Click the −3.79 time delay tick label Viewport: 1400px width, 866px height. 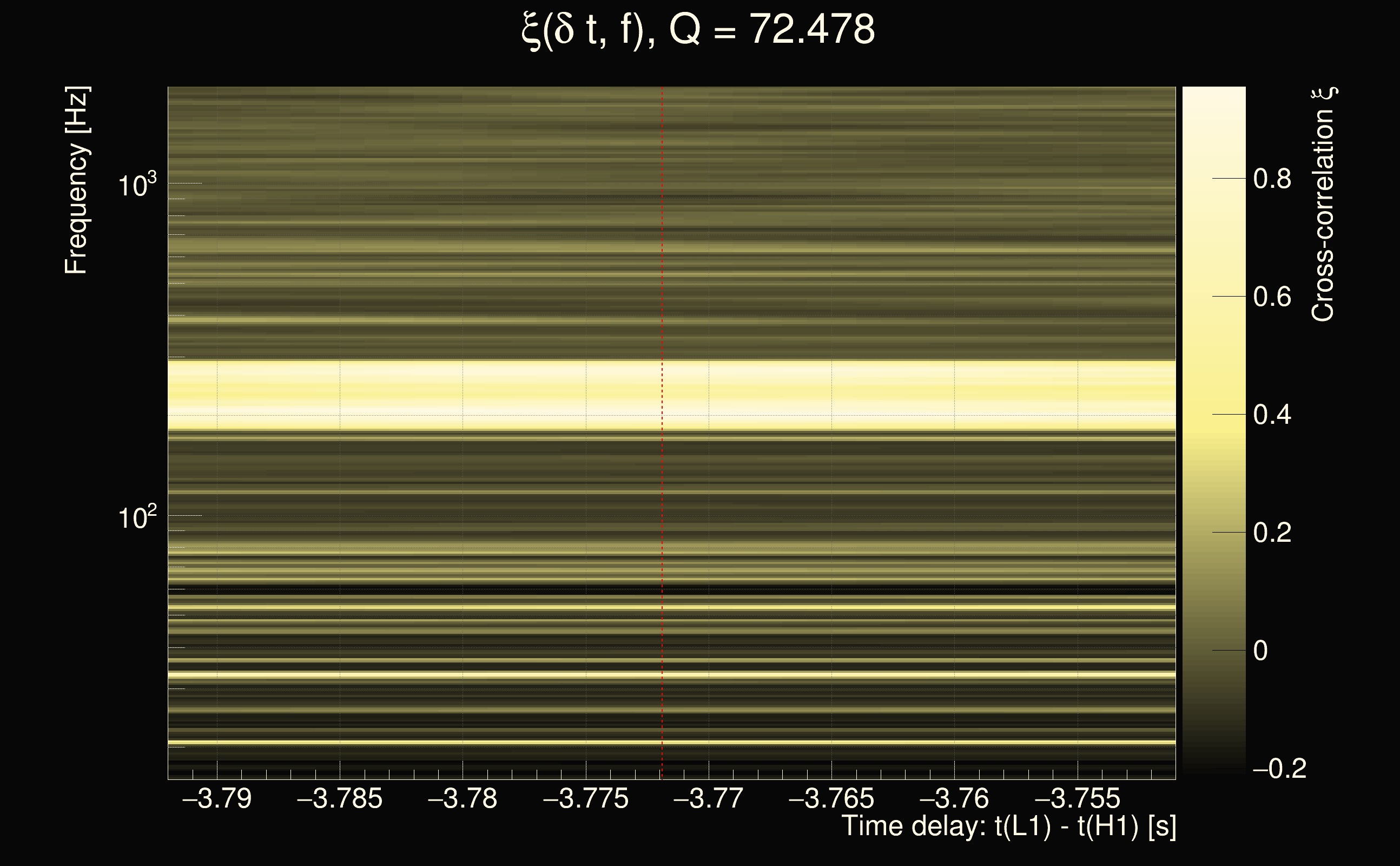pos(217,798)
